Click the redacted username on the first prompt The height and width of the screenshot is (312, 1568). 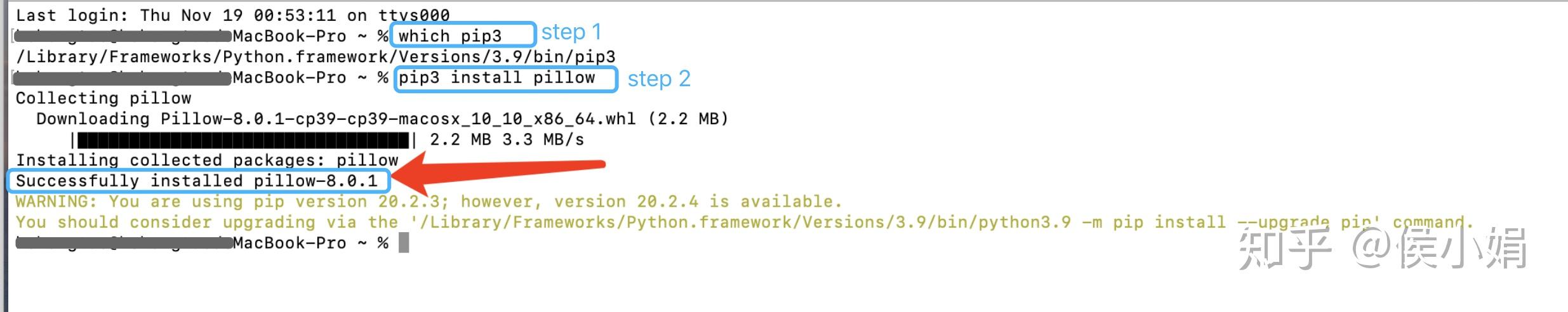[122, 36]
